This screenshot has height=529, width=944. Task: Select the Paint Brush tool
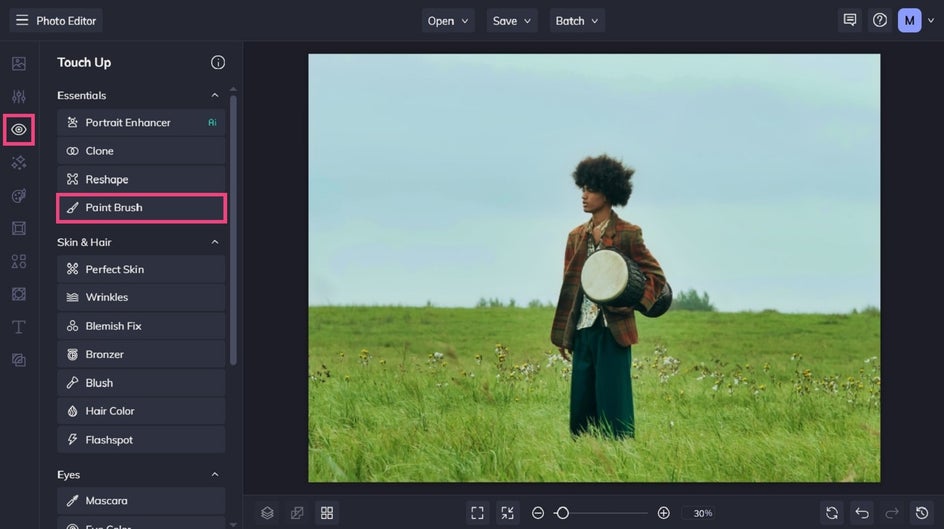(141, 208)
